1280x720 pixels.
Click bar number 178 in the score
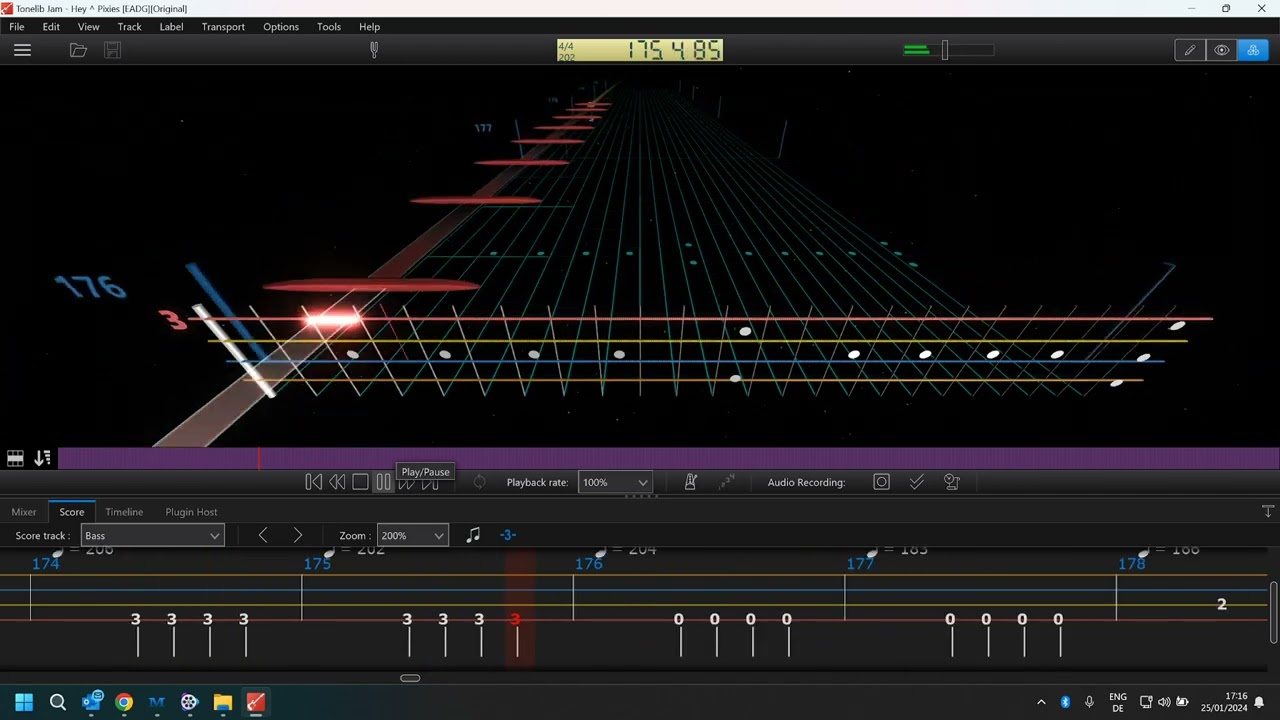[x=1132, y=564]
